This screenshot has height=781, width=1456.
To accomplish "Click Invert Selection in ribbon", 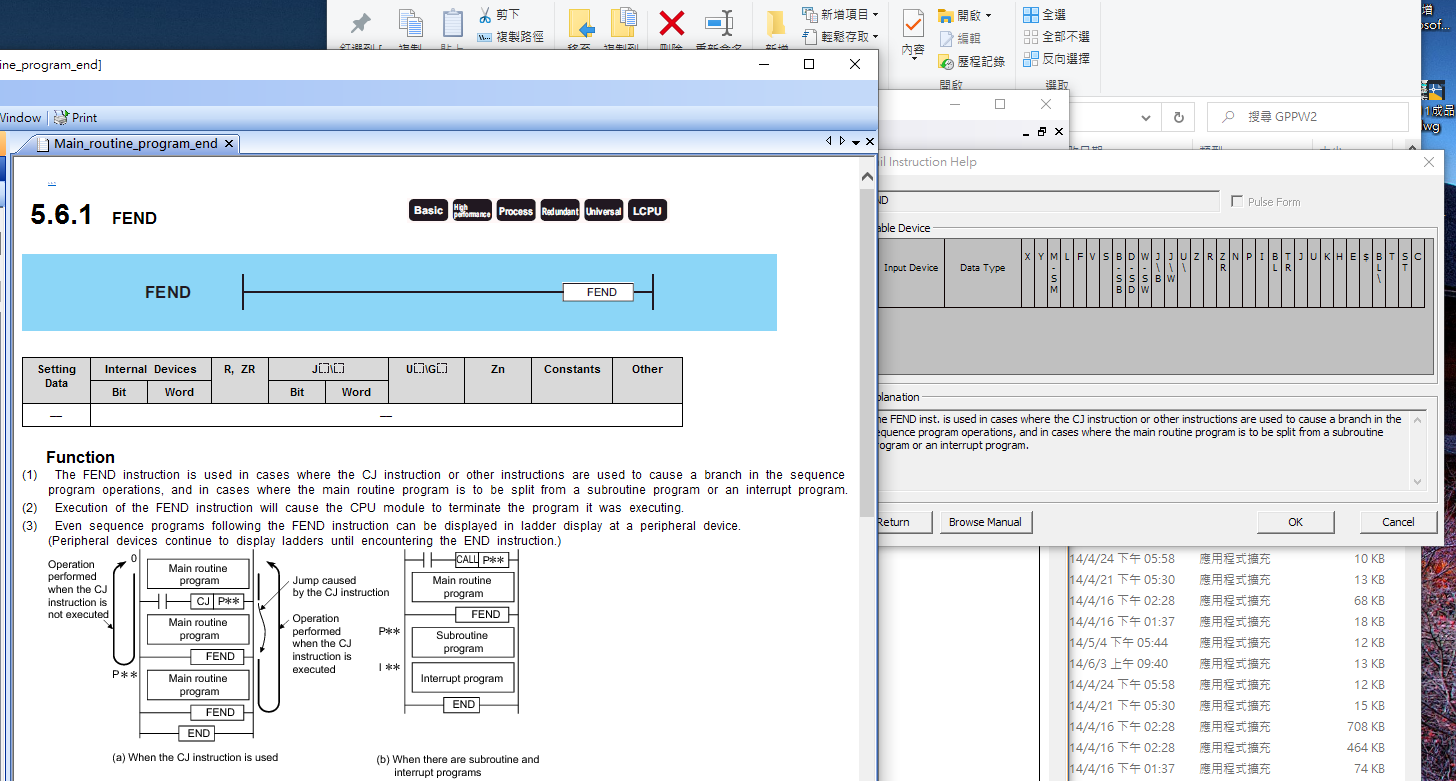I will click(1056, 59).
